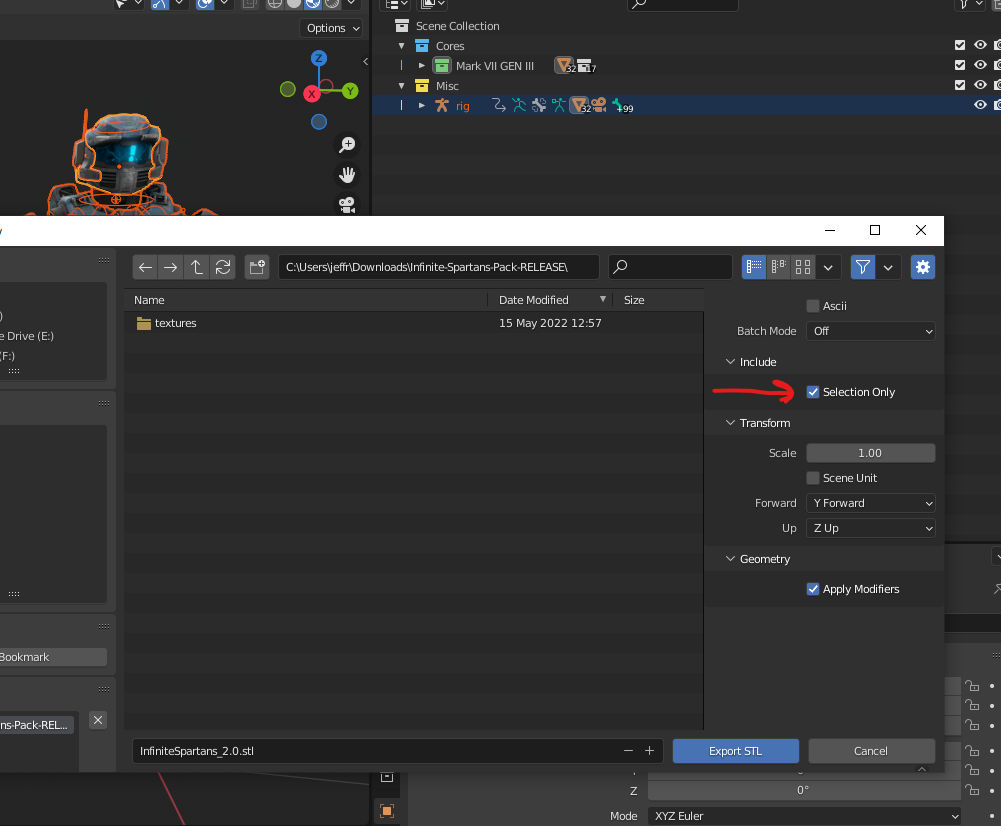Switch to thumbnail display mode
The height and width of the screenshot is (826, 1001).
[x=802, y=267]
